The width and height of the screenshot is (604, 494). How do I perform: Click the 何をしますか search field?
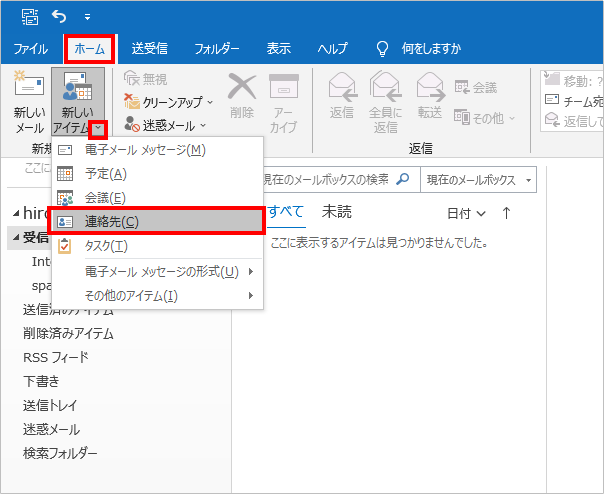pyautogui.click(x=431, y=49)
